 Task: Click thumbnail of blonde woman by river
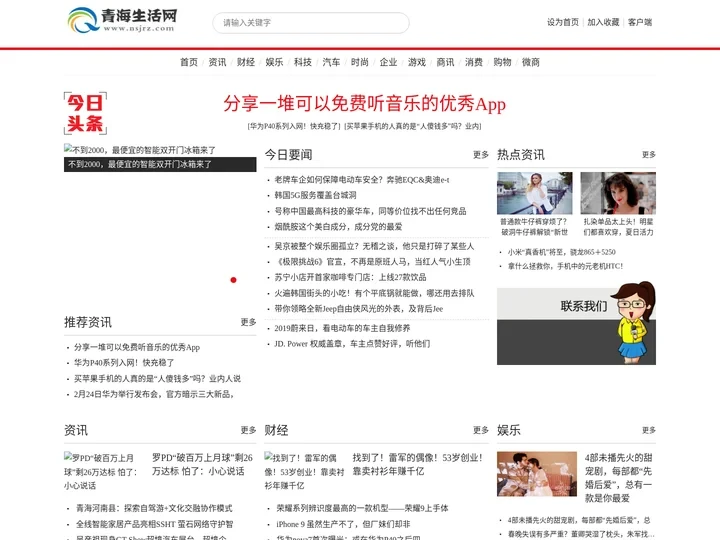[534, 193]
